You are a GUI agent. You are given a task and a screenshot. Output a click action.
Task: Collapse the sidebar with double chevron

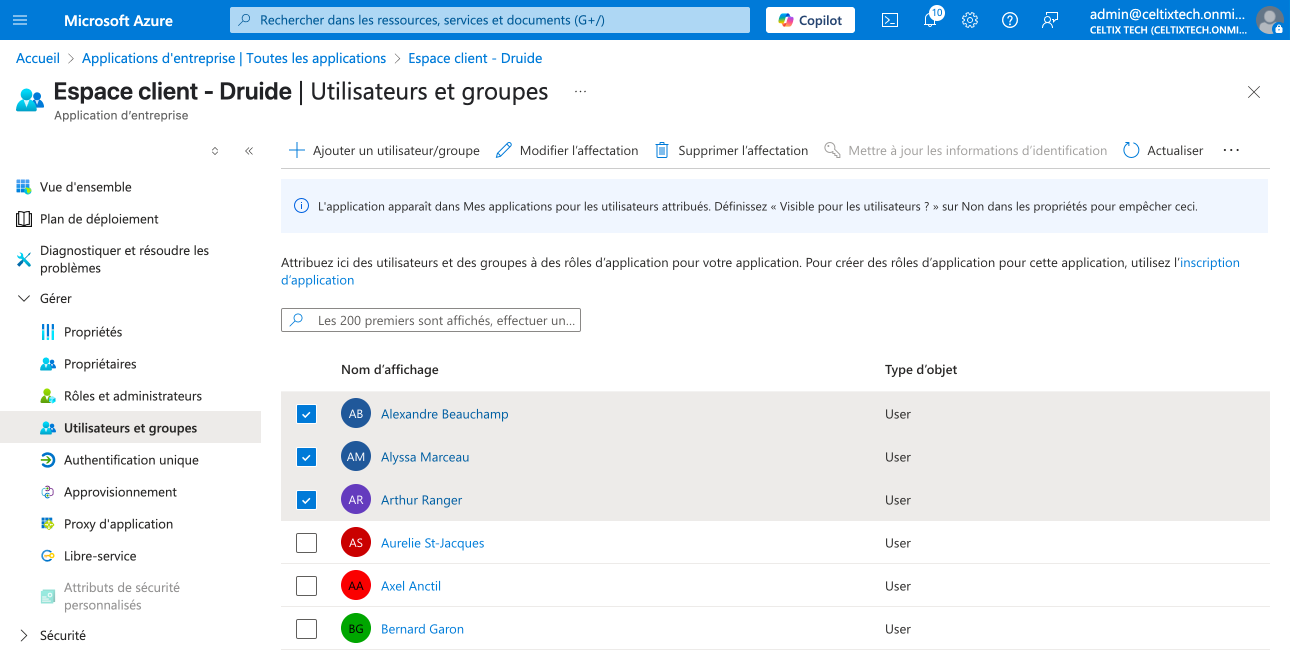pos(249,151)
